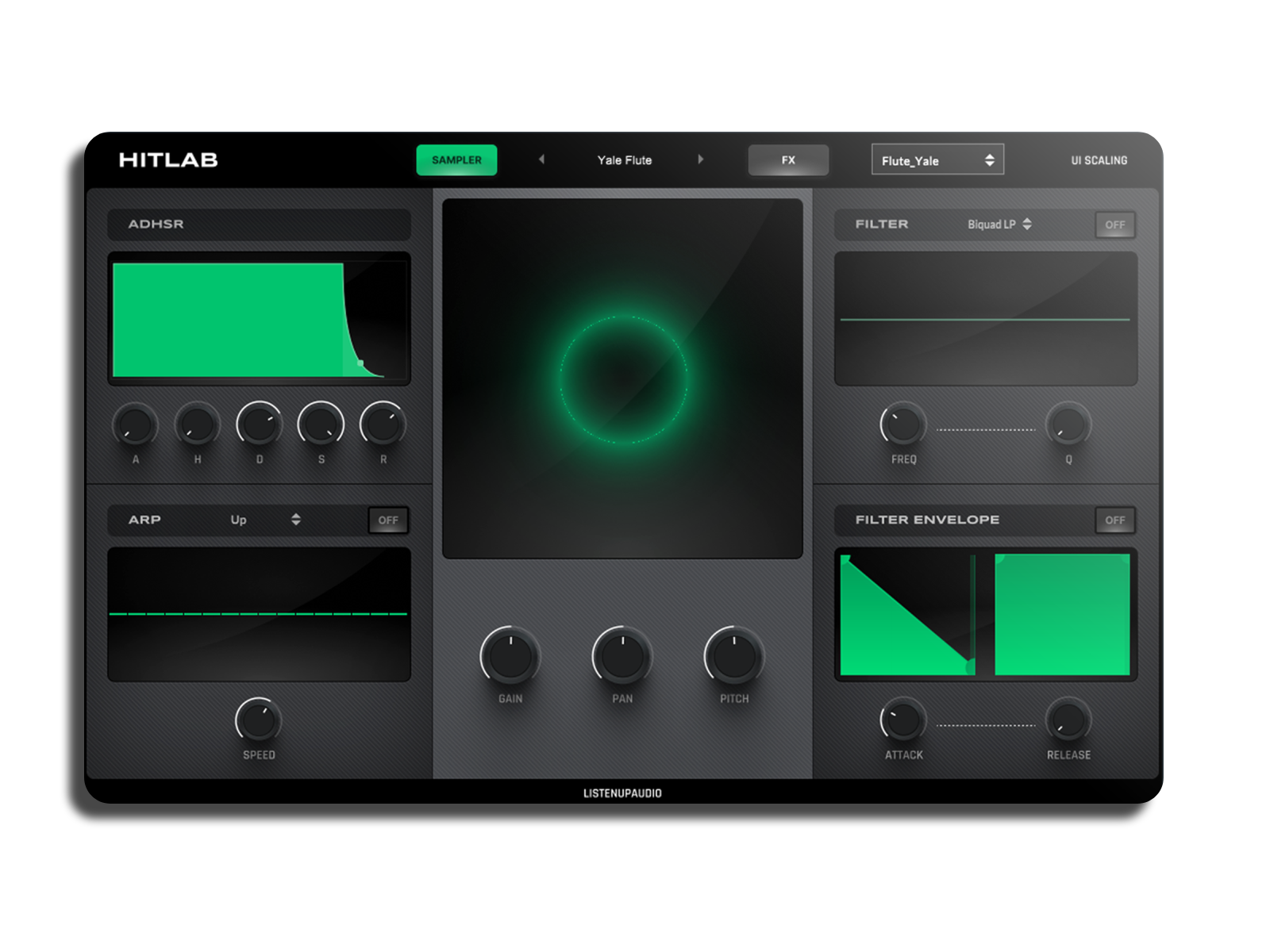Switch to the SAMPLER view
Screen dimensions: 1270x952
pyautogui.click(x=456, y=159)
